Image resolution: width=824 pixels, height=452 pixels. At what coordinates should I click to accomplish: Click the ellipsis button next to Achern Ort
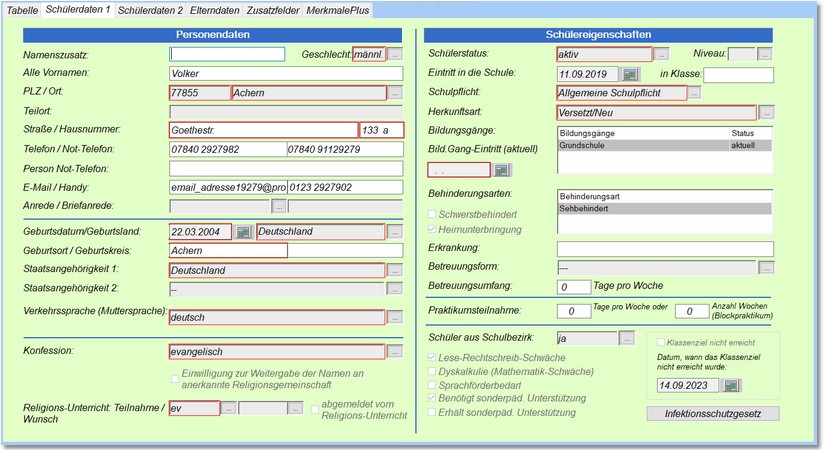395,93
